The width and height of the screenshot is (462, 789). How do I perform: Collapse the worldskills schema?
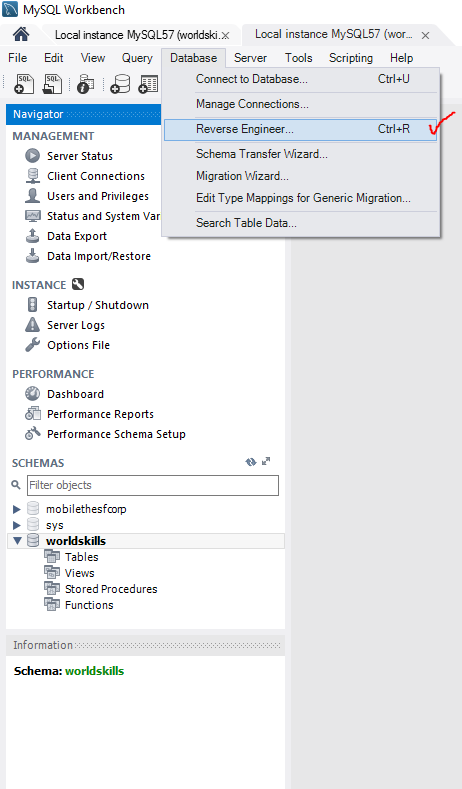point(18,541)
